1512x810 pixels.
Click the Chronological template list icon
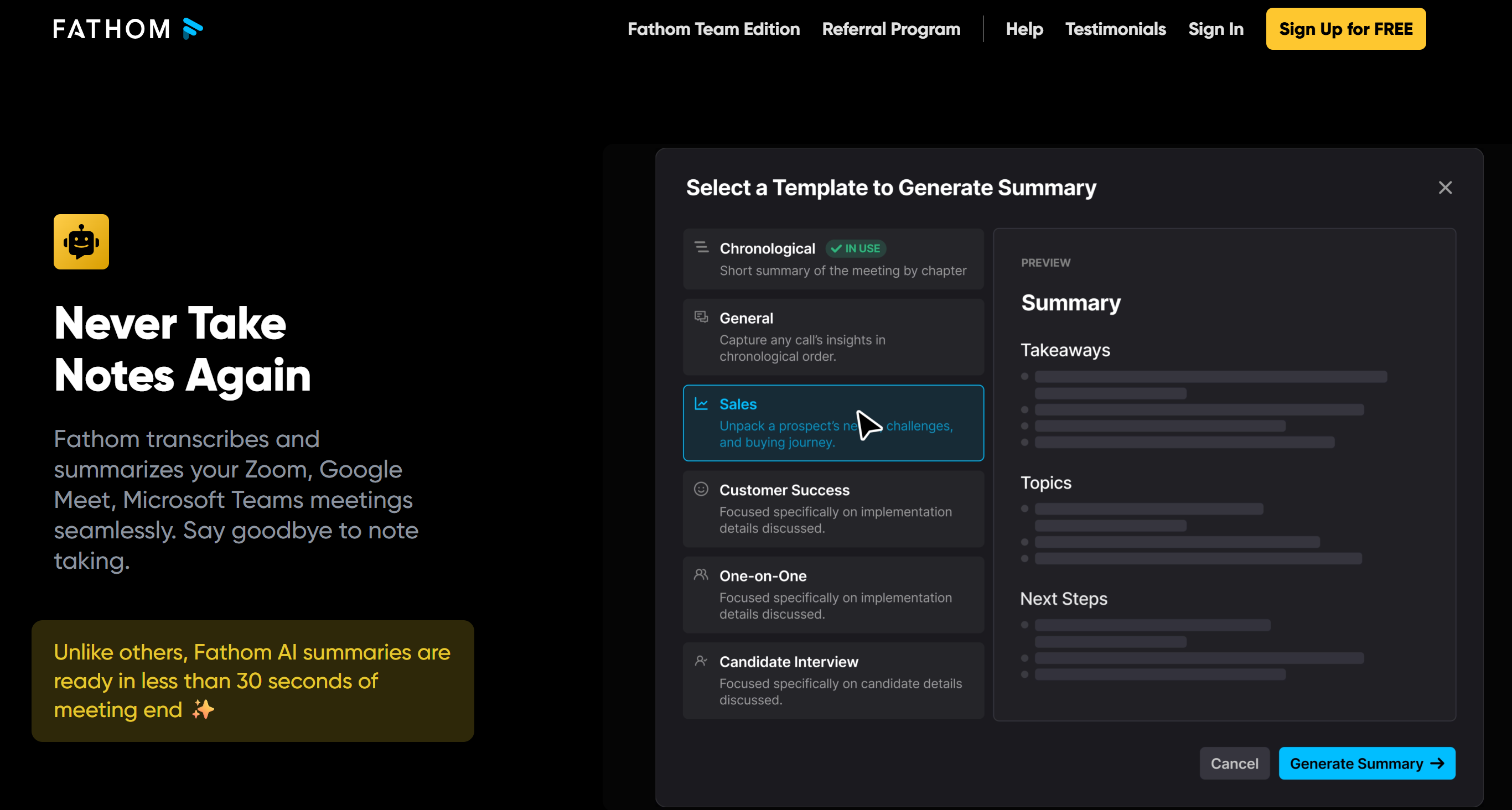pos(701,248)
